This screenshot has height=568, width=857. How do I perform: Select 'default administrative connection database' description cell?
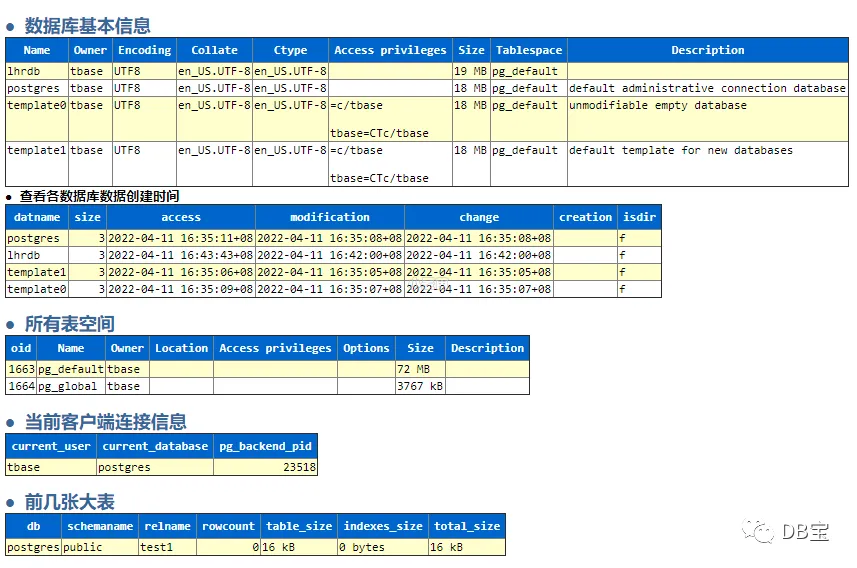coord(707,88)
